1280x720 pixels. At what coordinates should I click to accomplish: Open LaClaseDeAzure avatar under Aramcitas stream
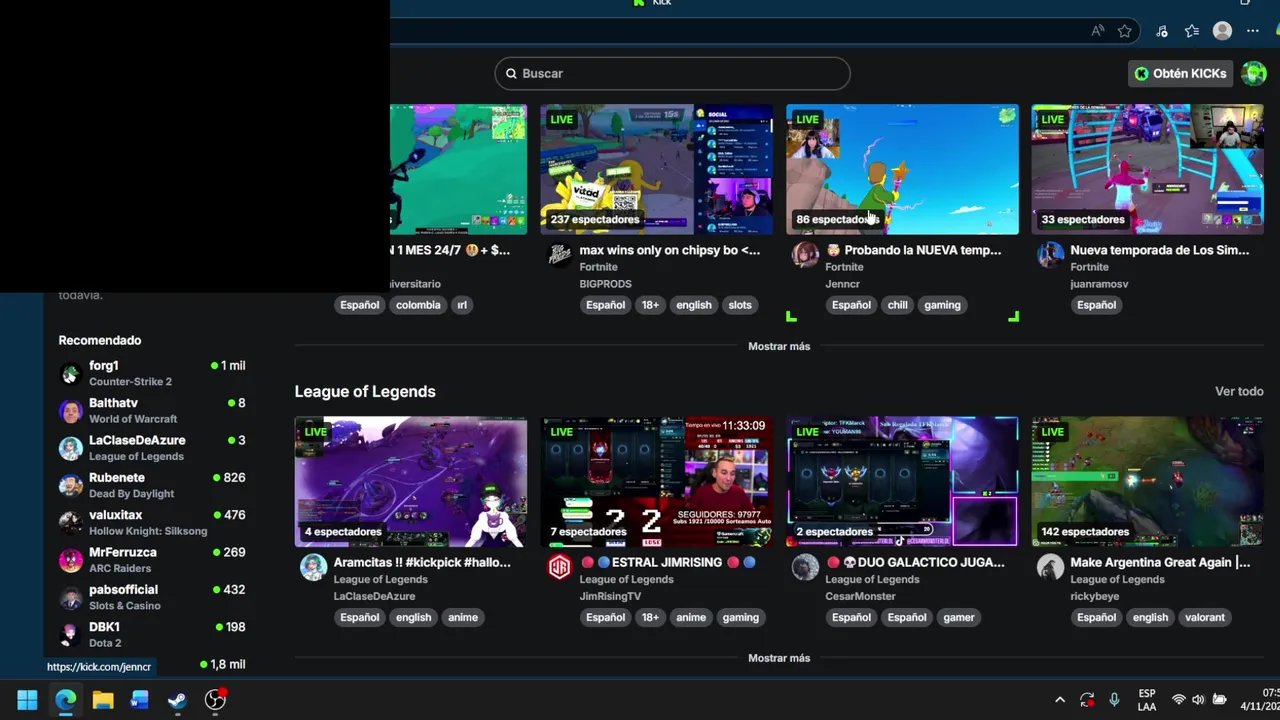pyautogui.click(x=314, y=567)
